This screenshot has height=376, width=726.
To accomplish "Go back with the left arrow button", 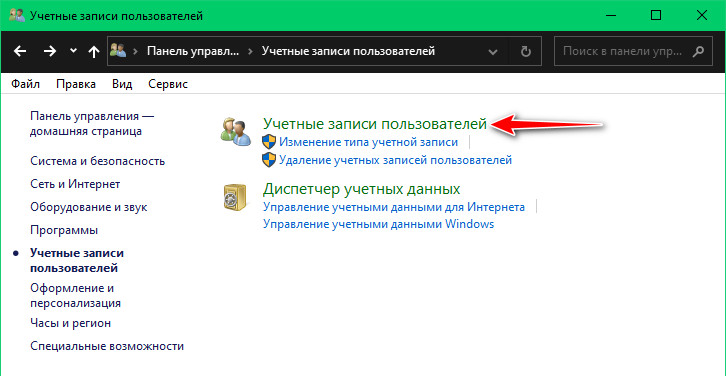I will tap(20, 51).
